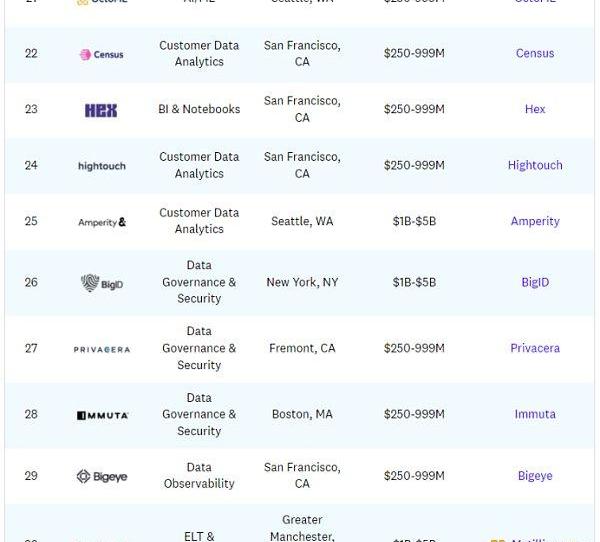Click the BigID fingerprint logo
Screen dimensions: 600x542
(x=102, y=283)
